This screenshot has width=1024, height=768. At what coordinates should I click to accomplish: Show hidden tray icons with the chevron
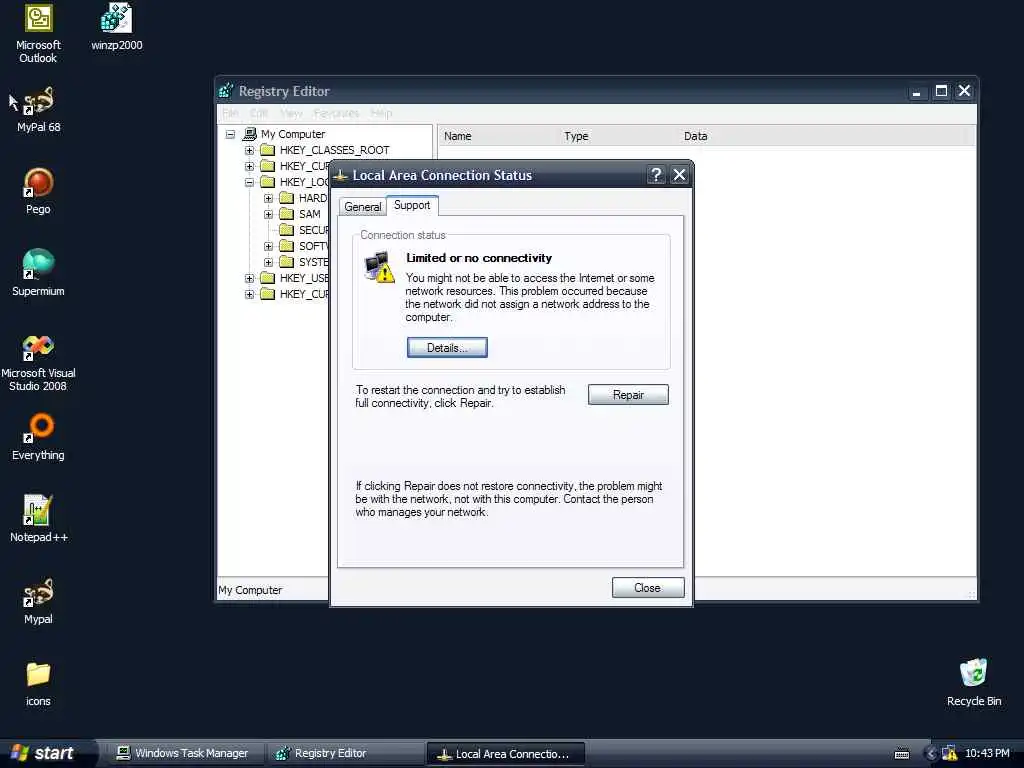coord(931,754)
